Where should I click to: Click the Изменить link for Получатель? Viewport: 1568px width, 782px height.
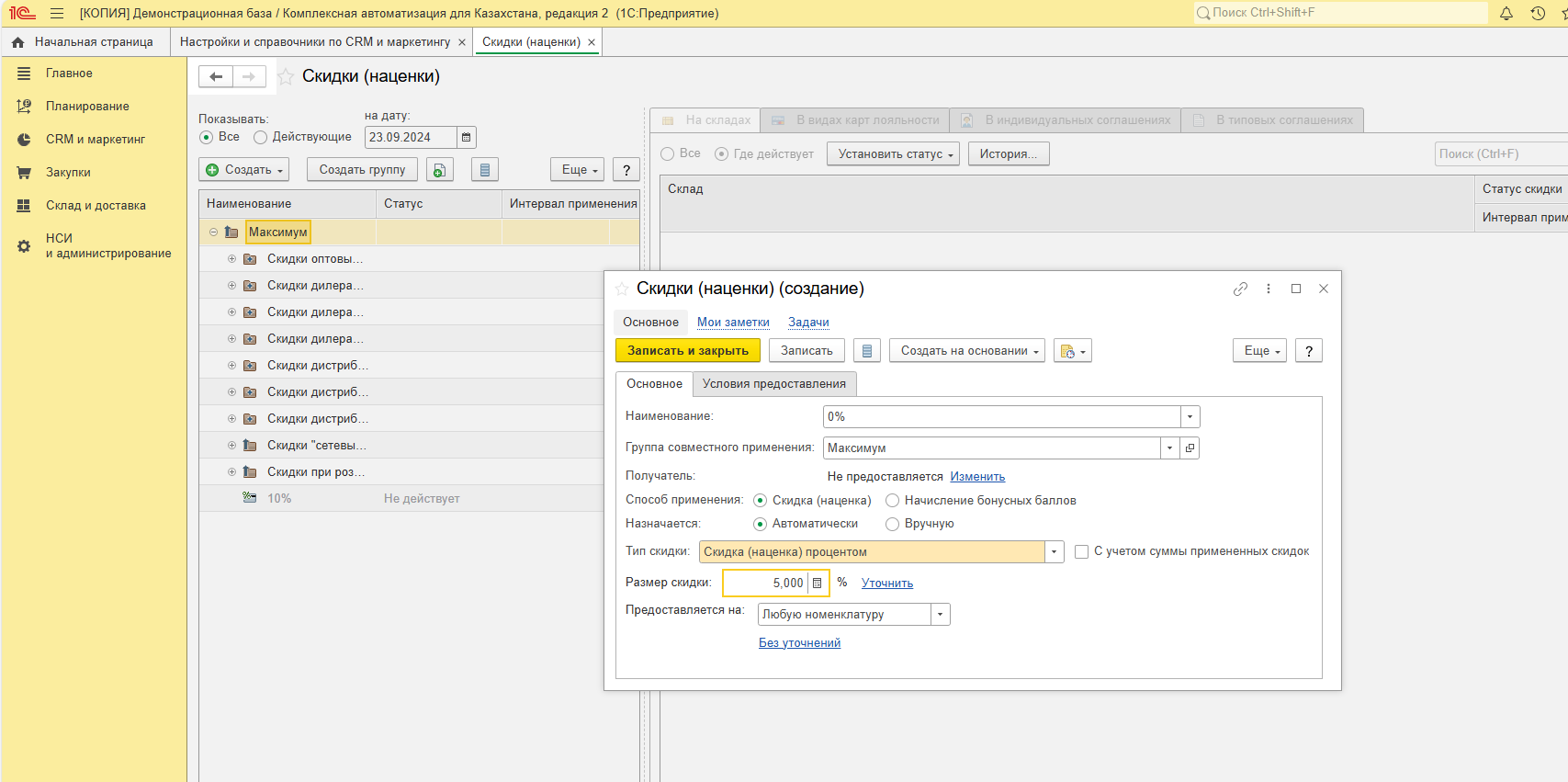coord(977,477)
